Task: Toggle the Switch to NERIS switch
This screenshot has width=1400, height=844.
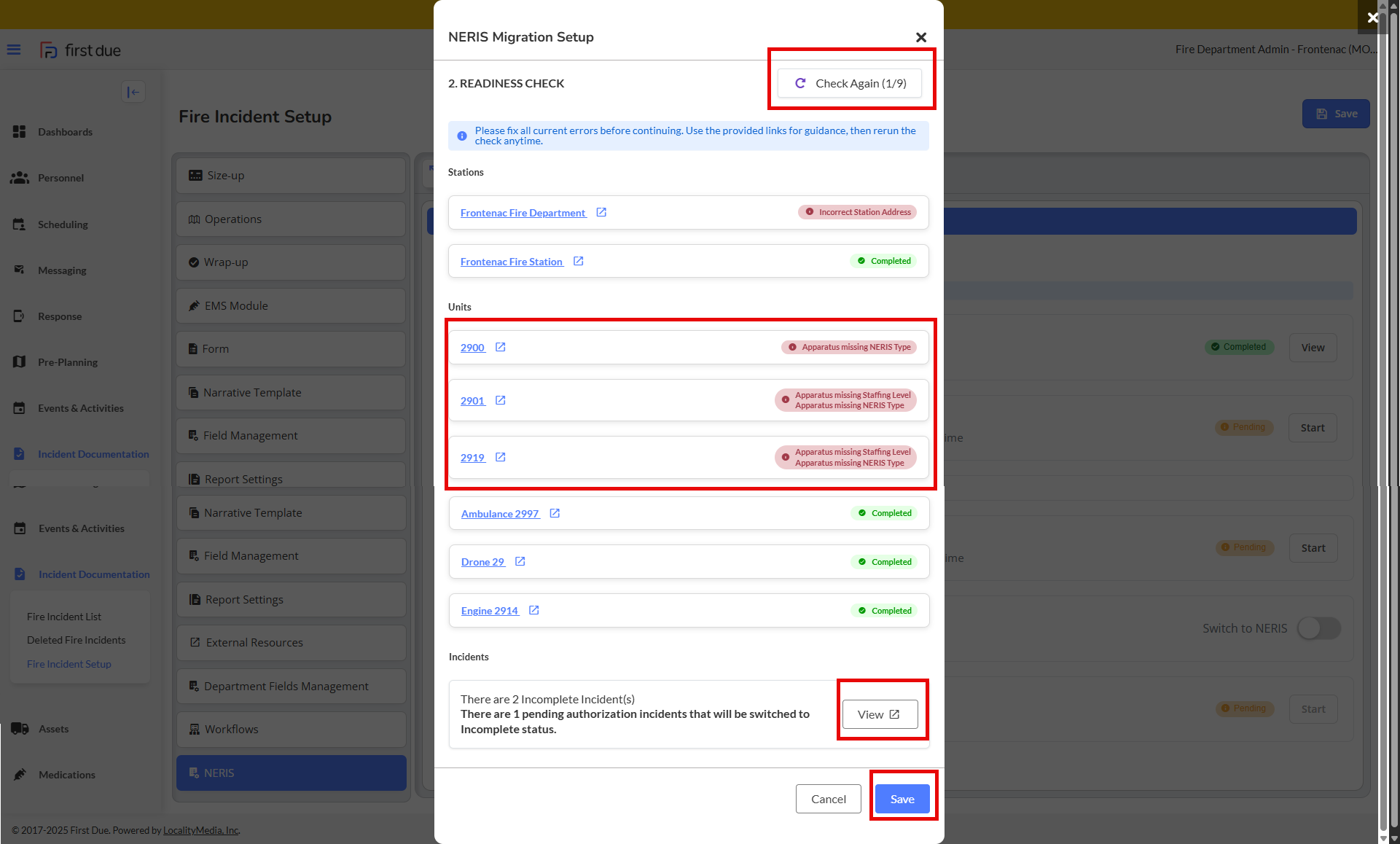Action: pos(1319,628)
